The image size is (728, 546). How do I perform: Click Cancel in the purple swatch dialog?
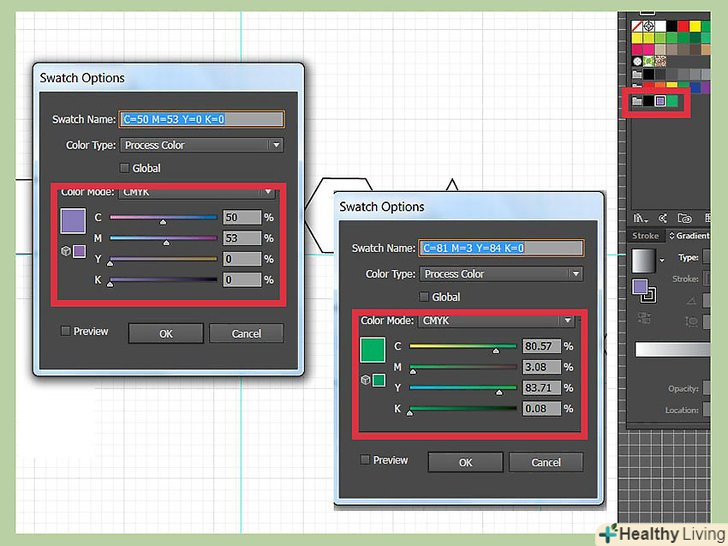click(246, 333)
